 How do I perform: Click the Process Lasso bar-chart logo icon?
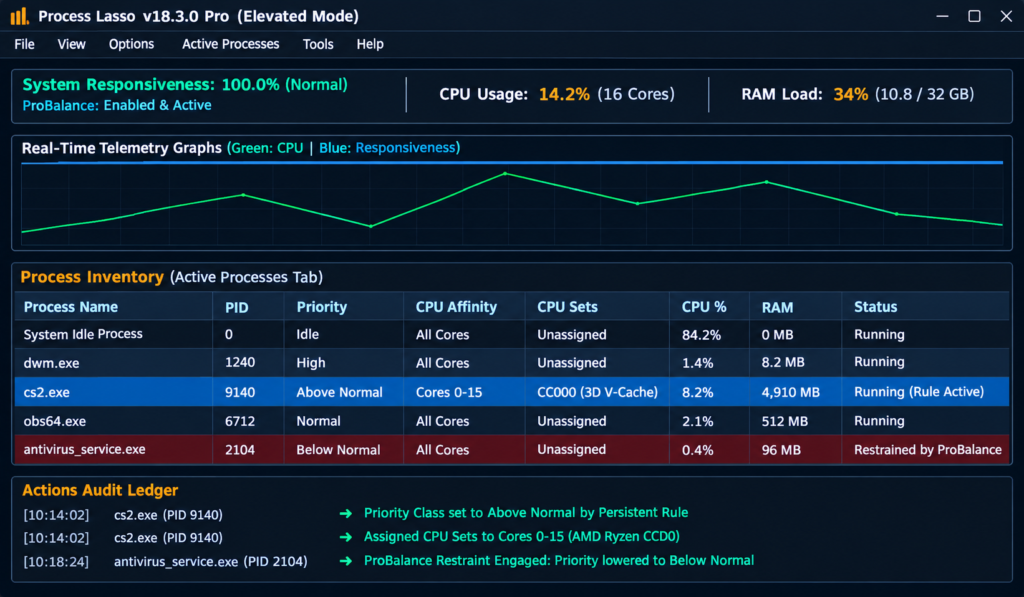(x=20, y=16)
